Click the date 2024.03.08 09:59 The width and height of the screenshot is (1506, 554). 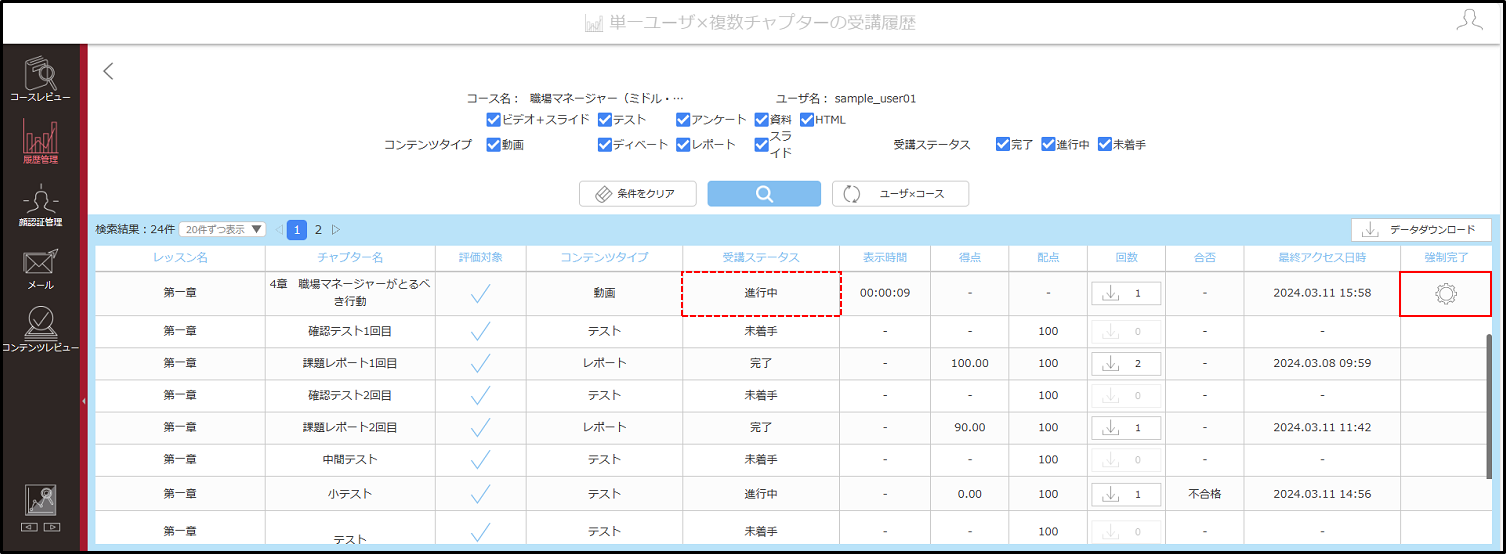[1322, 363]
